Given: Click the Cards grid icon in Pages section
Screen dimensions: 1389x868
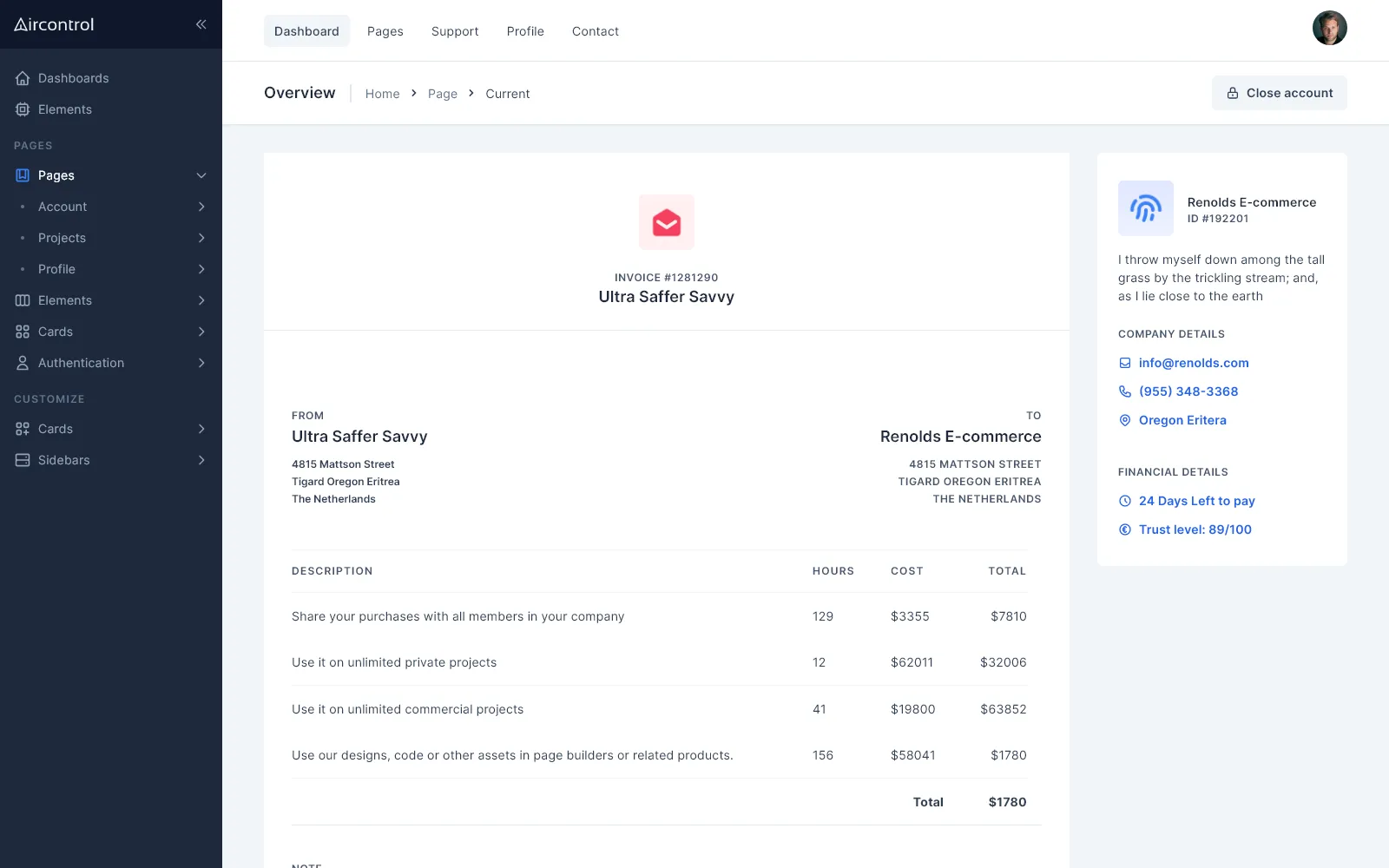Looking at the screenshot, I should pyautogui.click(x=23, y=332).
